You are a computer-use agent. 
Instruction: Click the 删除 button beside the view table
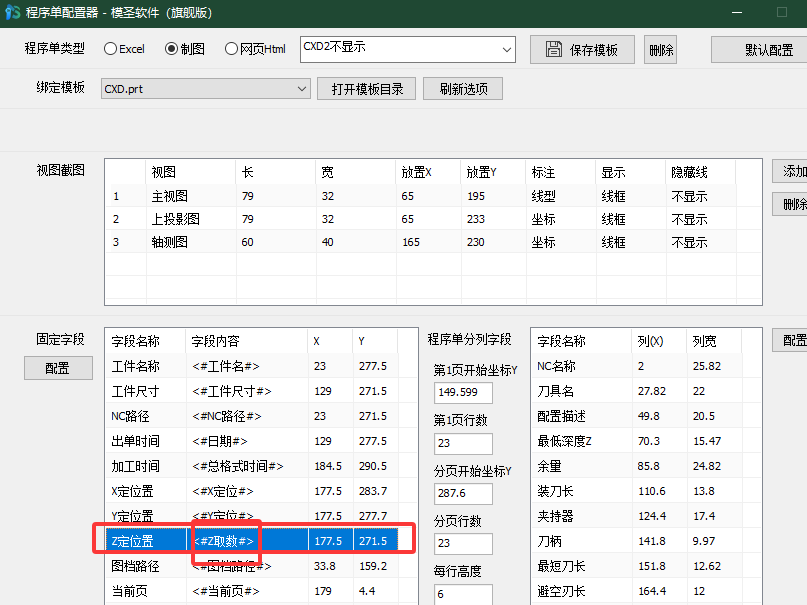coord(792,204)
